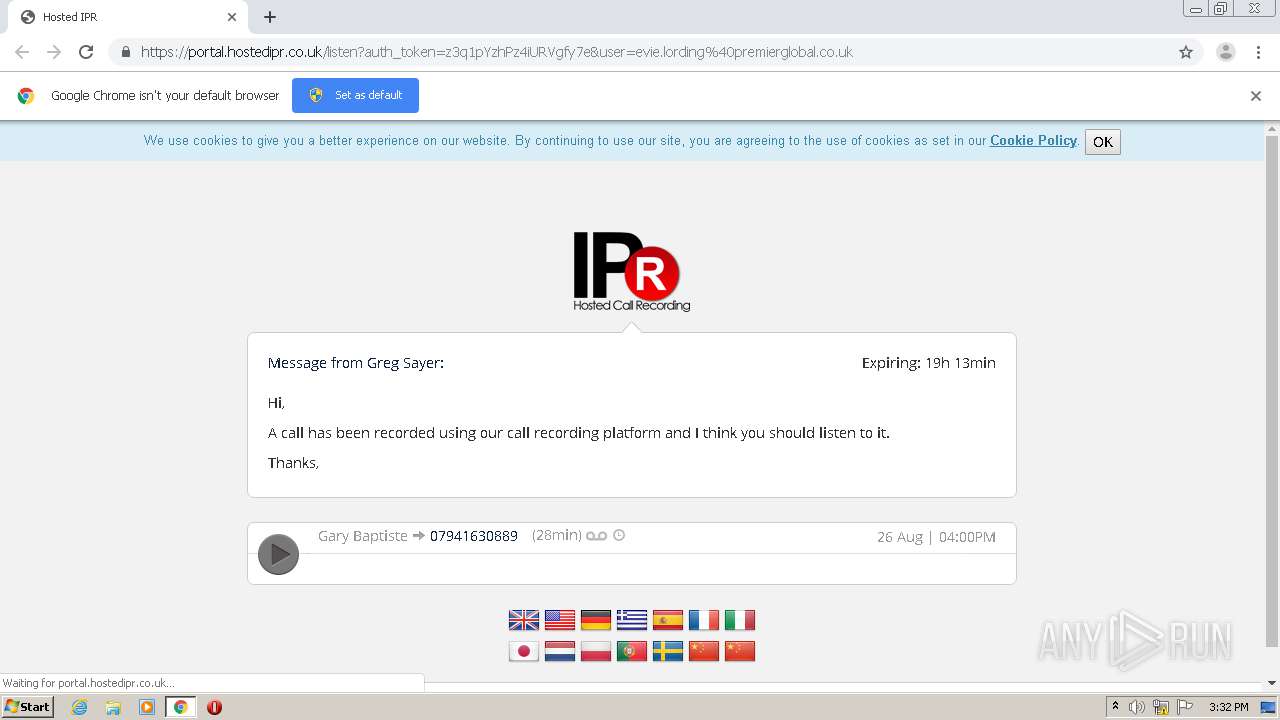
Task: Open a new browser tab
Action: tap(270, 17)
